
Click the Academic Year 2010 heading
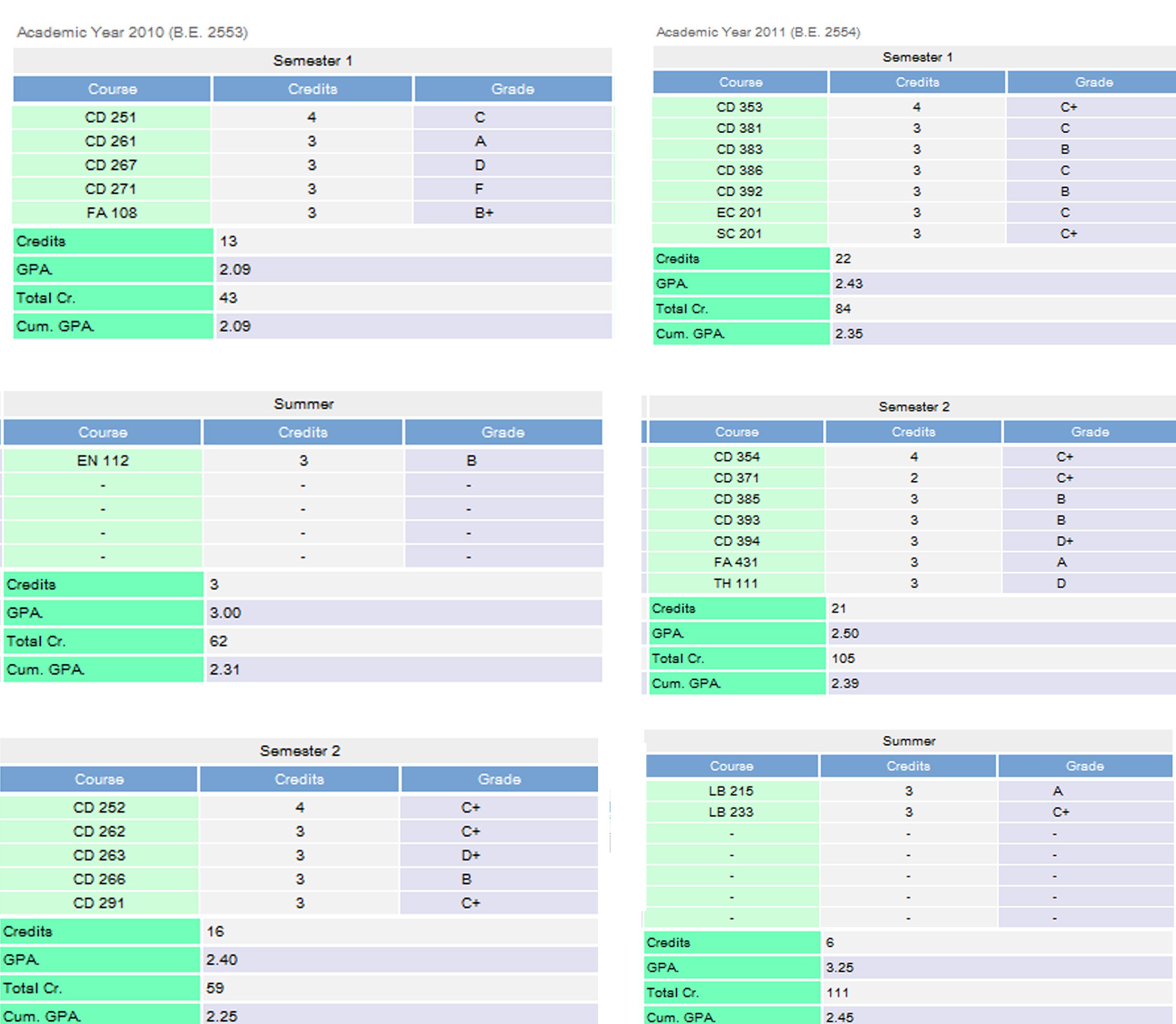point(132,32)
